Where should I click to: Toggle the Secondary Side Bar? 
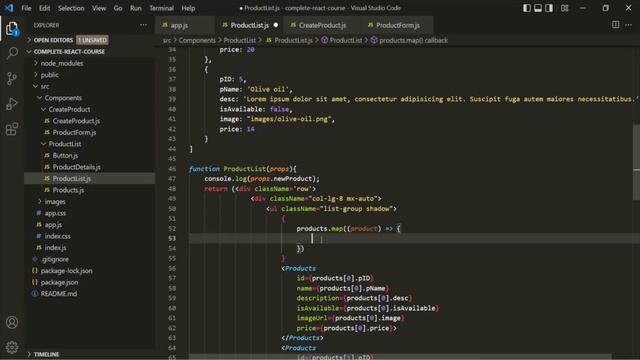click(x=549, y=8)
